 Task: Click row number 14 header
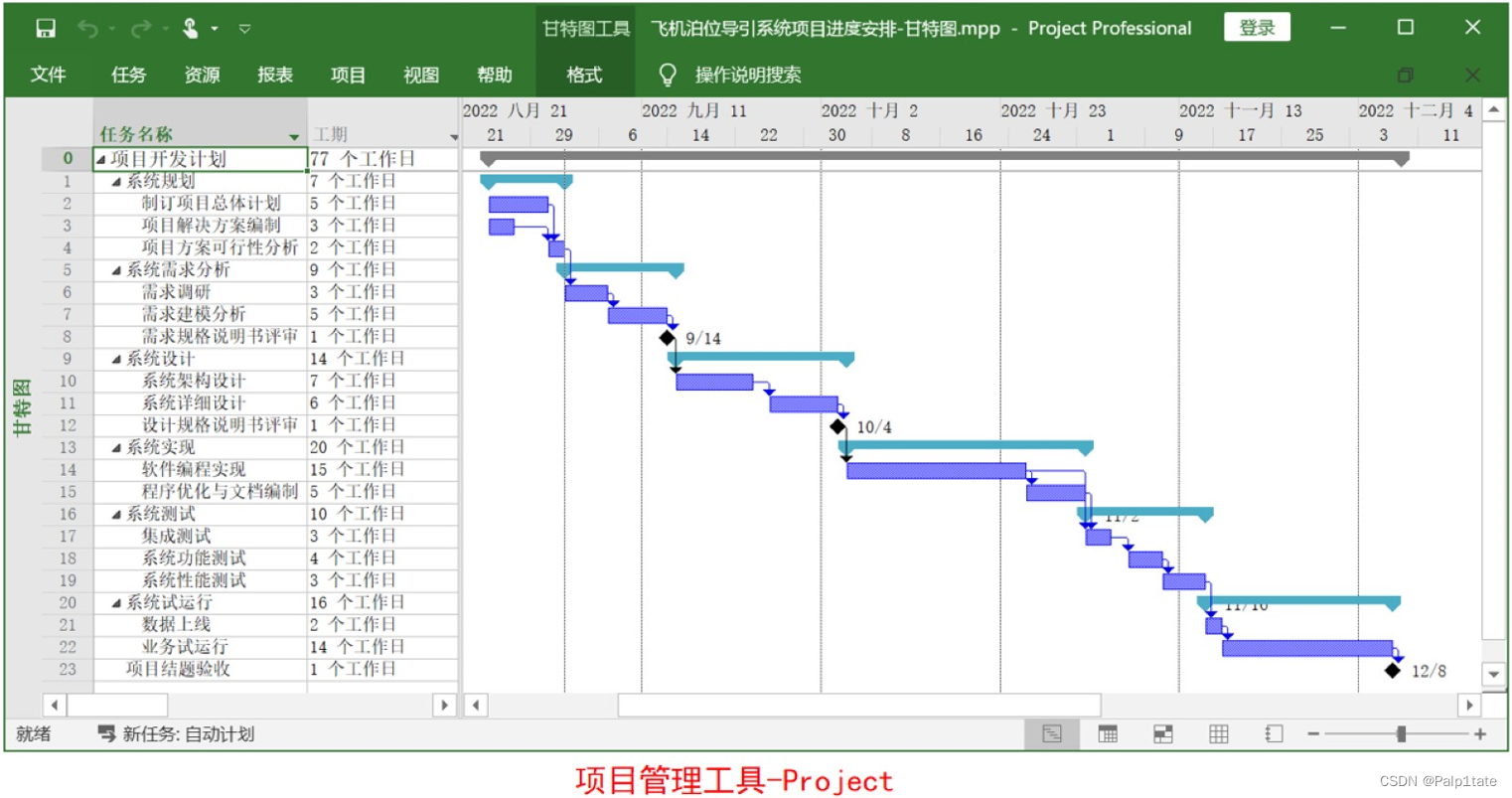tap(68, 469)
